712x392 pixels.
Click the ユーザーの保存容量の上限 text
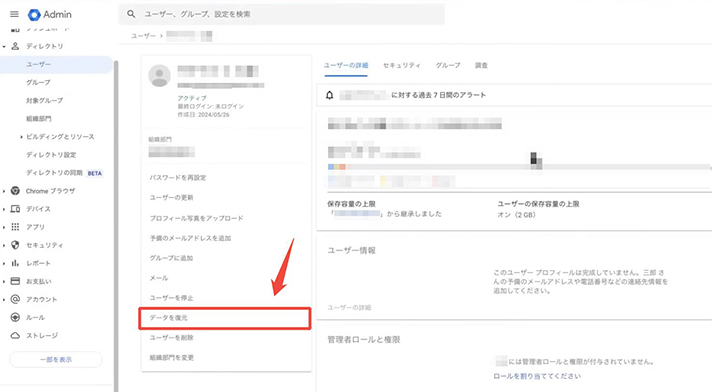tap(539, 204)
